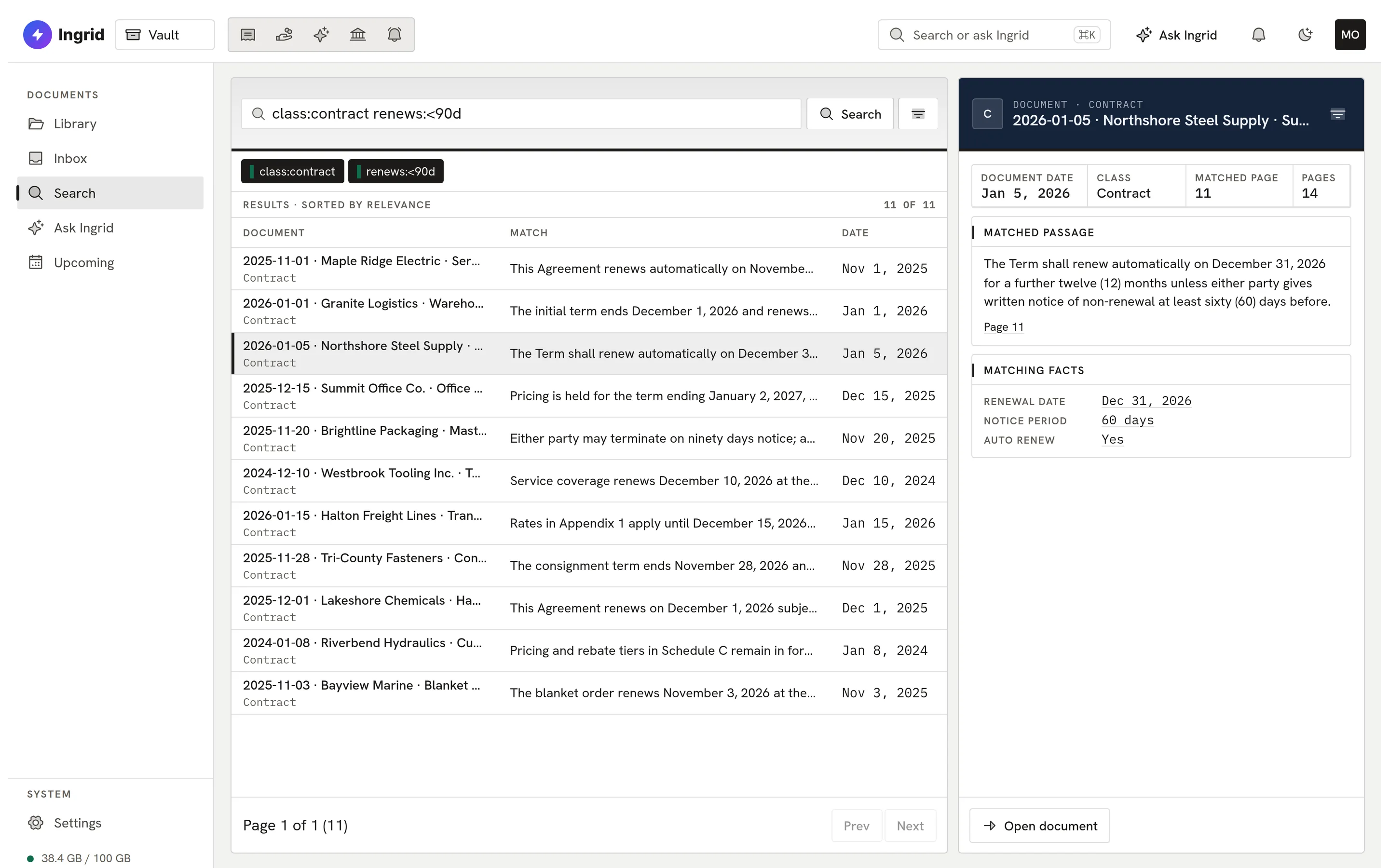1389x868 pixels.
Task: Click the sparkle AI toolbar icon
Action: (x=321, y=35)
